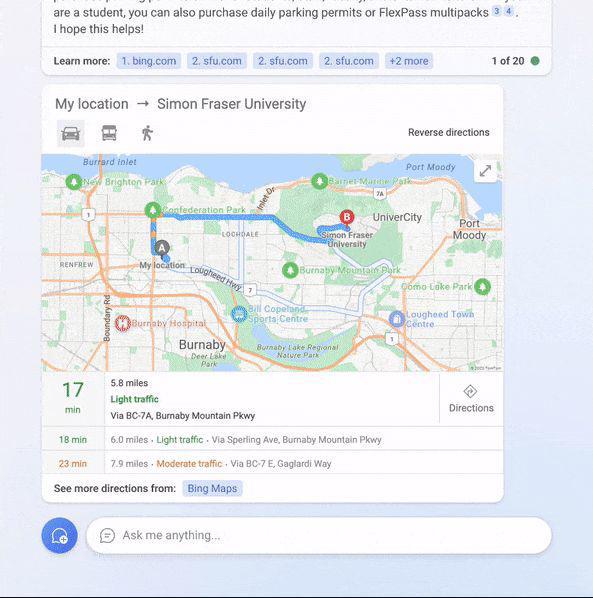Screen dimensions: 593x598
Task: Switch to the bus transit mode icon
Action: 109,133
